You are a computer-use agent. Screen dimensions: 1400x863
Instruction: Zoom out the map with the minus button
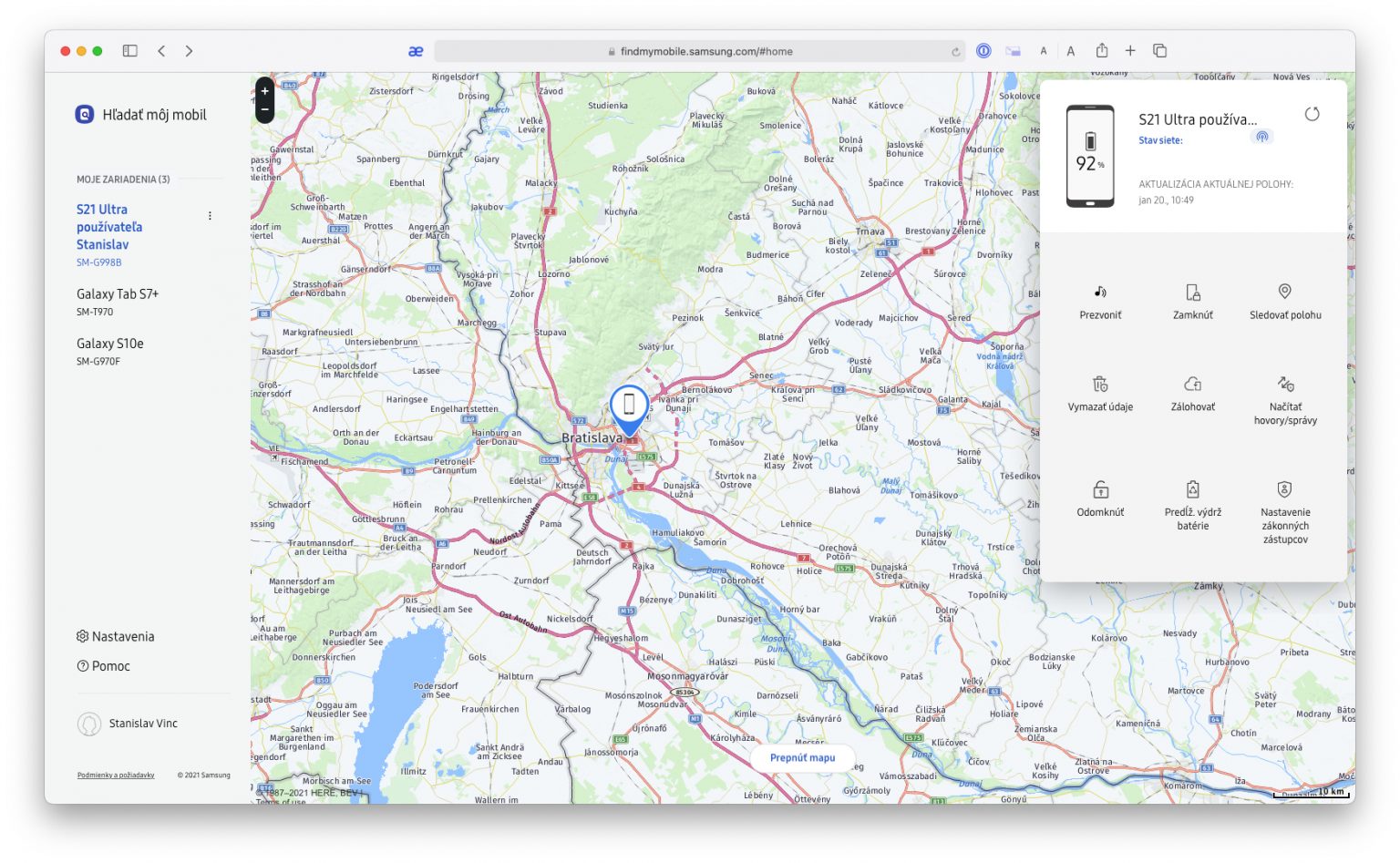pos(265,110)
